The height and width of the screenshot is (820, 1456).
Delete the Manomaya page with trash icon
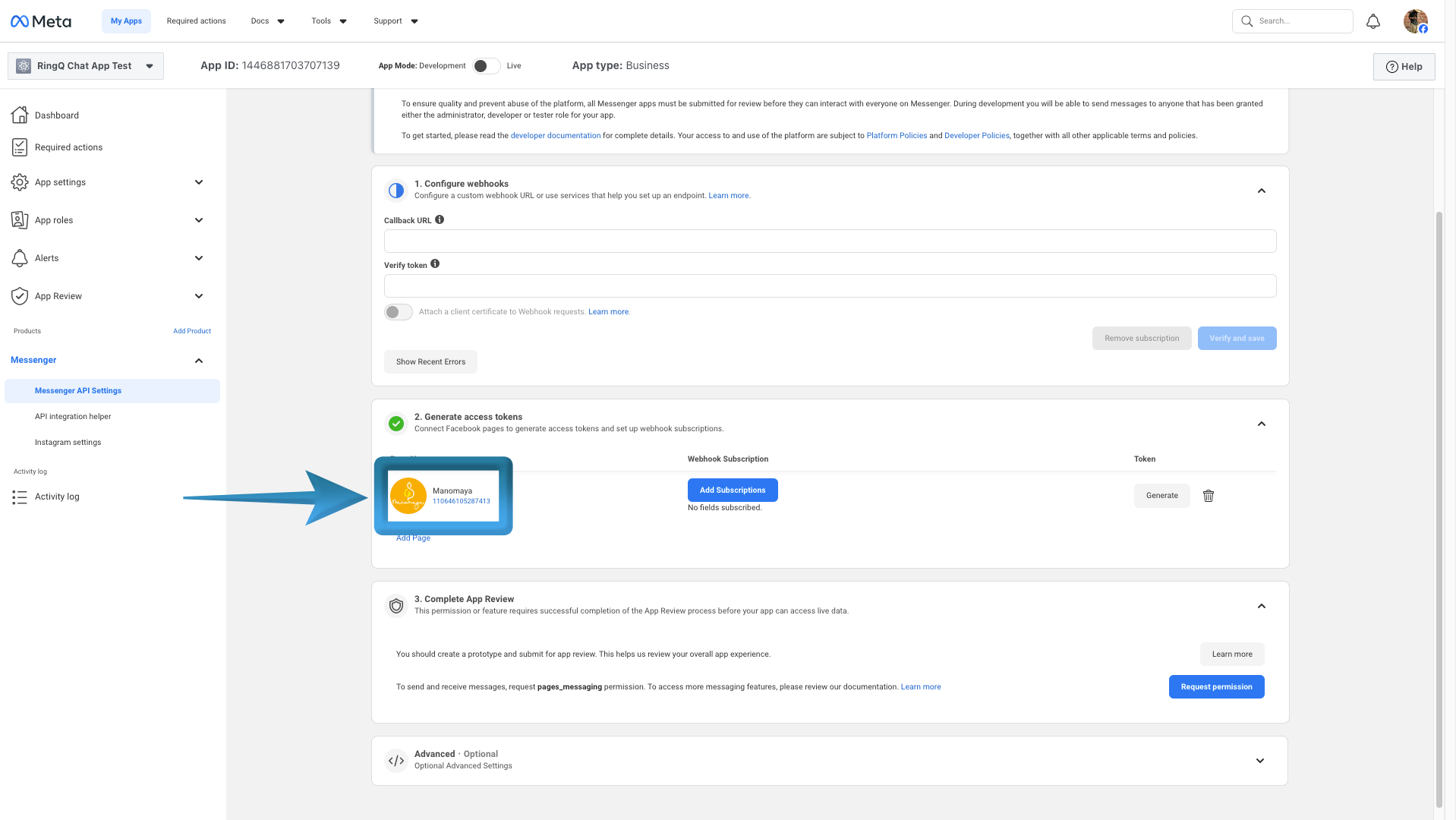[1208, 496]
